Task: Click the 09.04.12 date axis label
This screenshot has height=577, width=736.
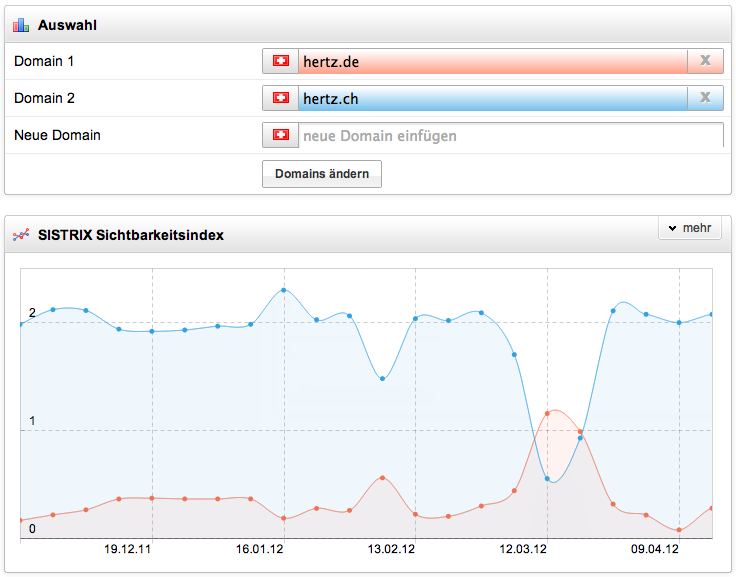Action: click(655, 549)
